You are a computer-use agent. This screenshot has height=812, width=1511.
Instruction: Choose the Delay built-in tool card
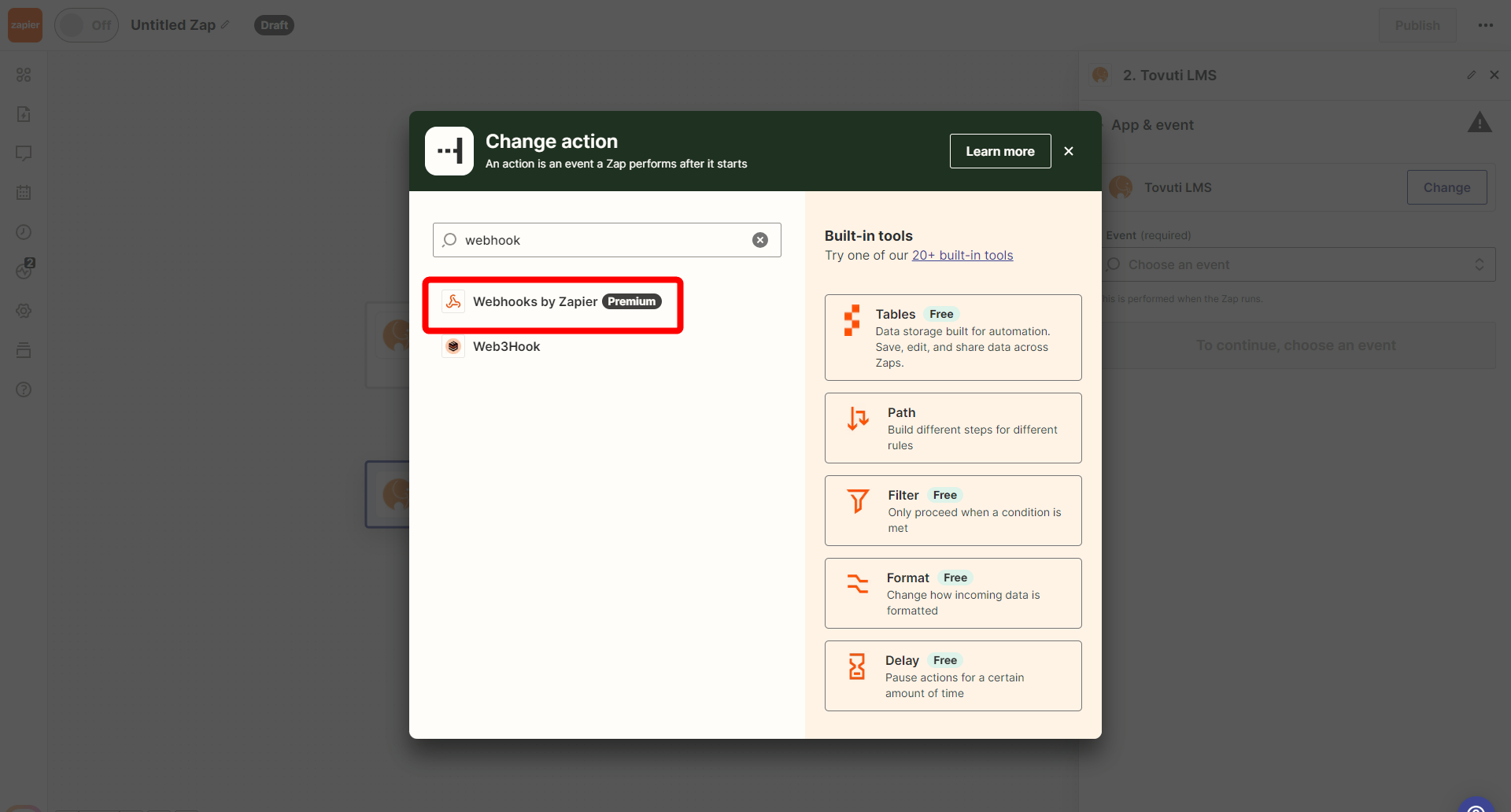tap(953, 676)
